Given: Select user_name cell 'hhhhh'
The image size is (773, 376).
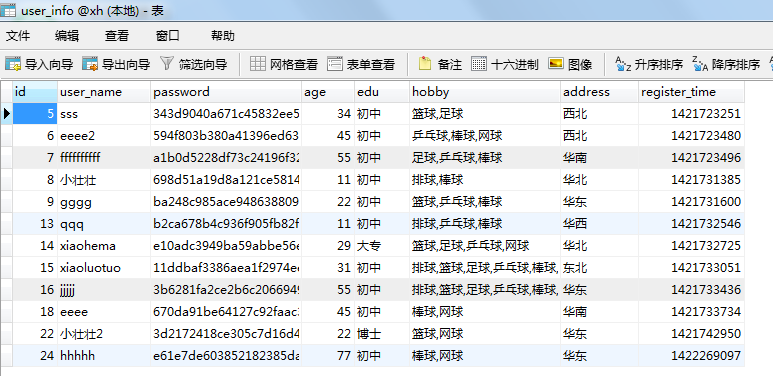Looking at the screenshot, I should 104,355.
